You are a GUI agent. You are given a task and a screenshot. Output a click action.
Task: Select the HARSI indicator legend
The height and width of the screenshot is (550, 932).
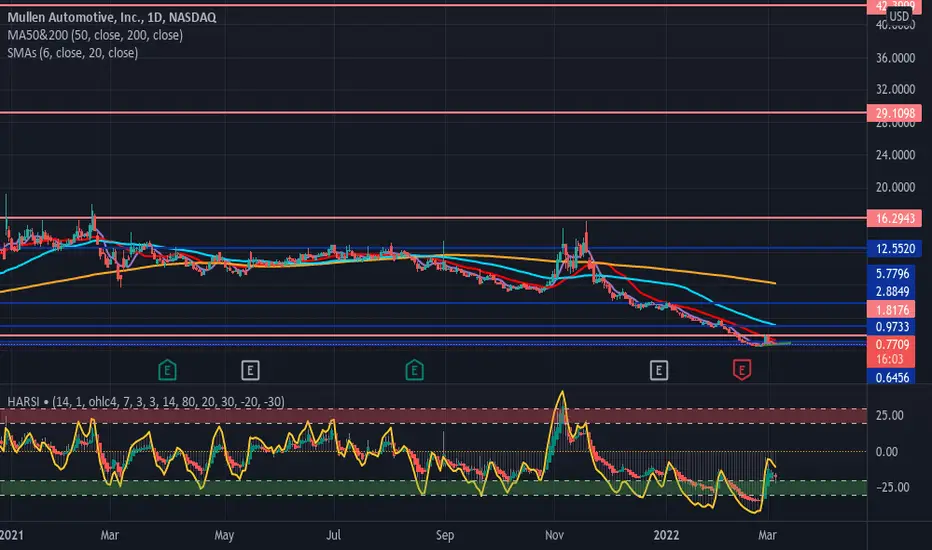tap(146, 402)
